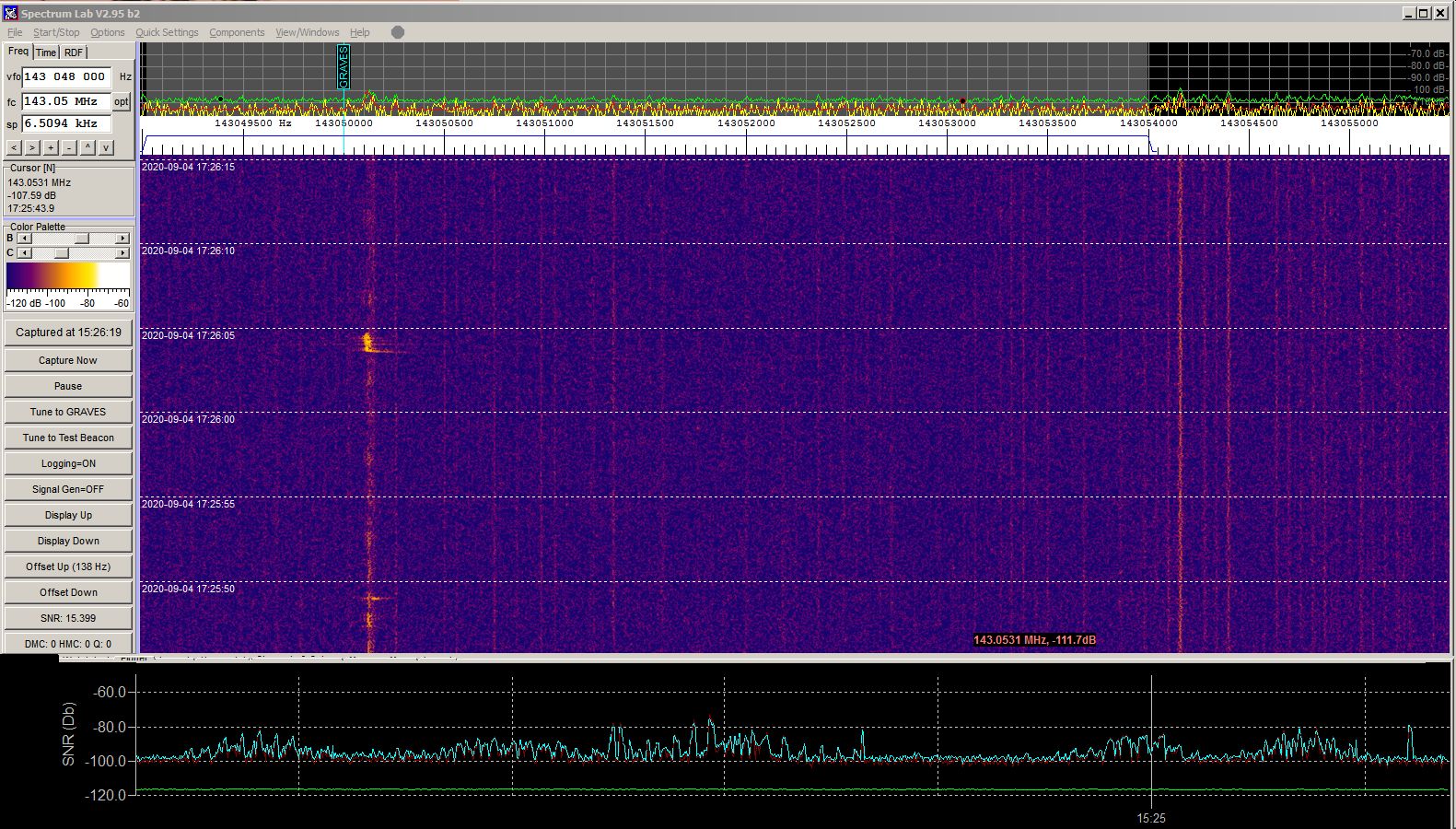Viewport: 1456px width, 829px height.
Task: Click the gray status circle beside Help
Action: (398, 32)
